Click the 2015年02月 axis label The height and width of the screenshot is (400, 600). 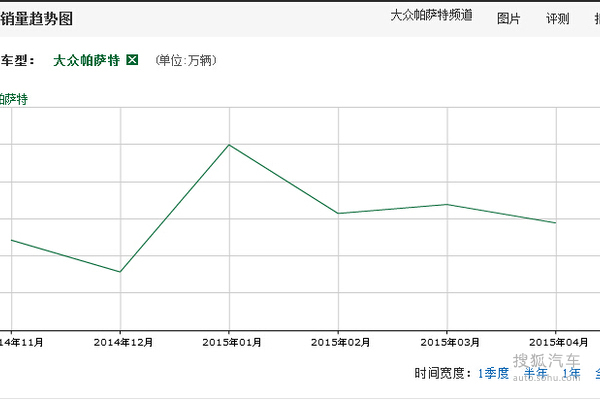click(338, 342)
